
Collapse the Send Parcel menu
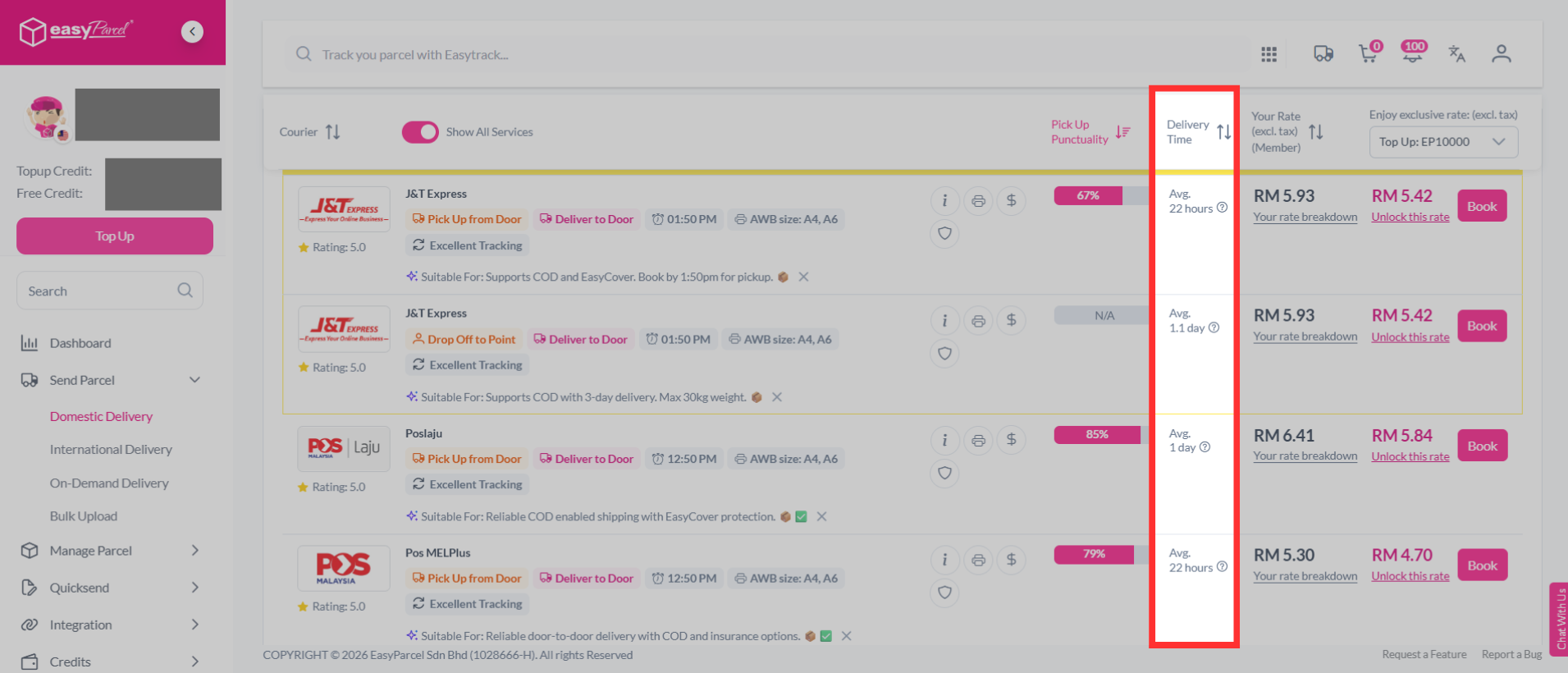tap(194, 380)
